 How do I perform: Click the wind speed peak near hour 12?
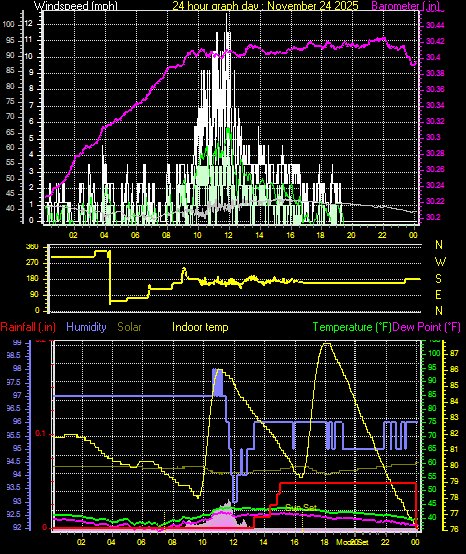click(226, 15)
